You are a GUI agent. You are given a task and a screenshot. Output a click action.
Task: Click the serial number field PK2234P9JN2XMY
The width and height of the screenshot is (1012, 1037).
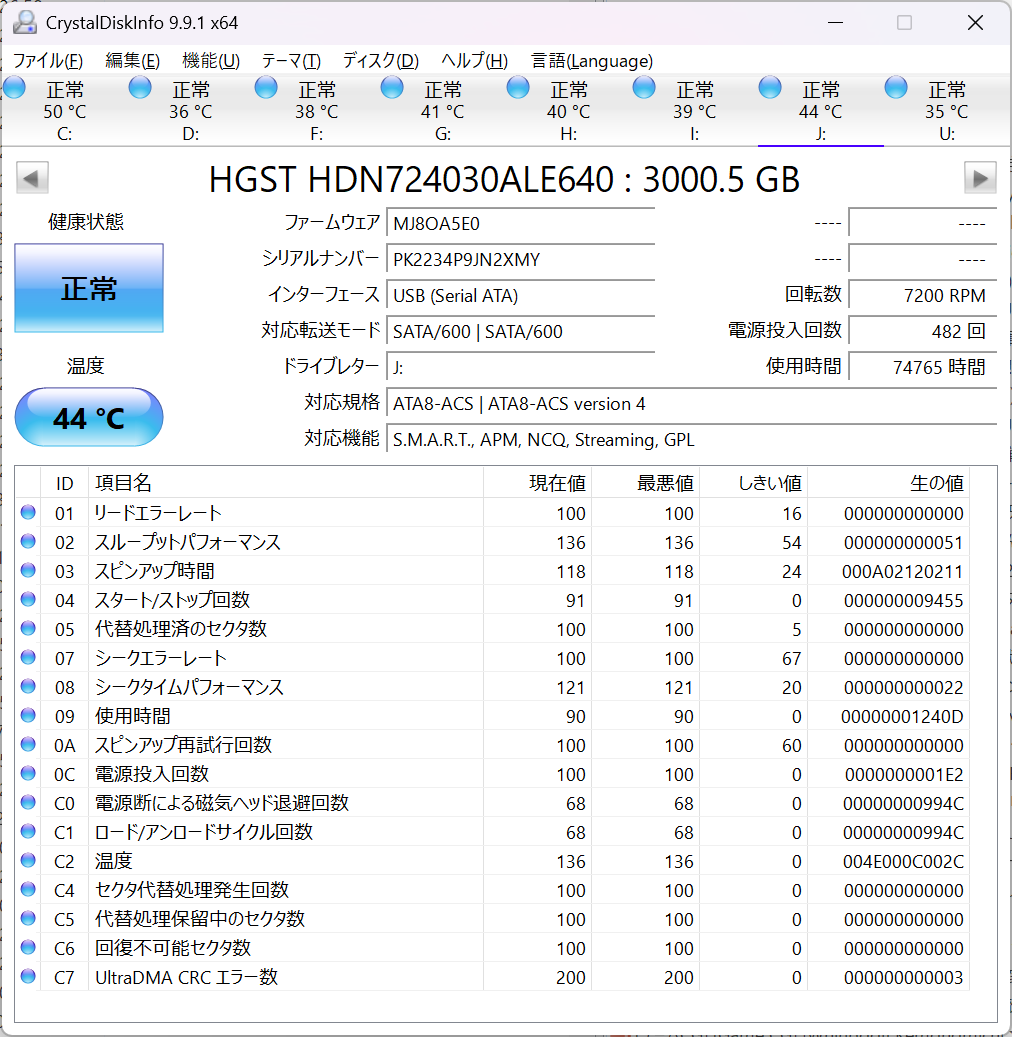tap(521, 259)
